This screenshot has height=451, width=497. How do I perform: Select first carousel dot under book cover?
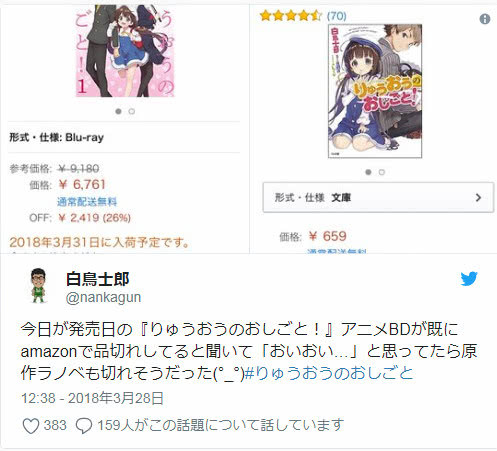pos(368,172)
